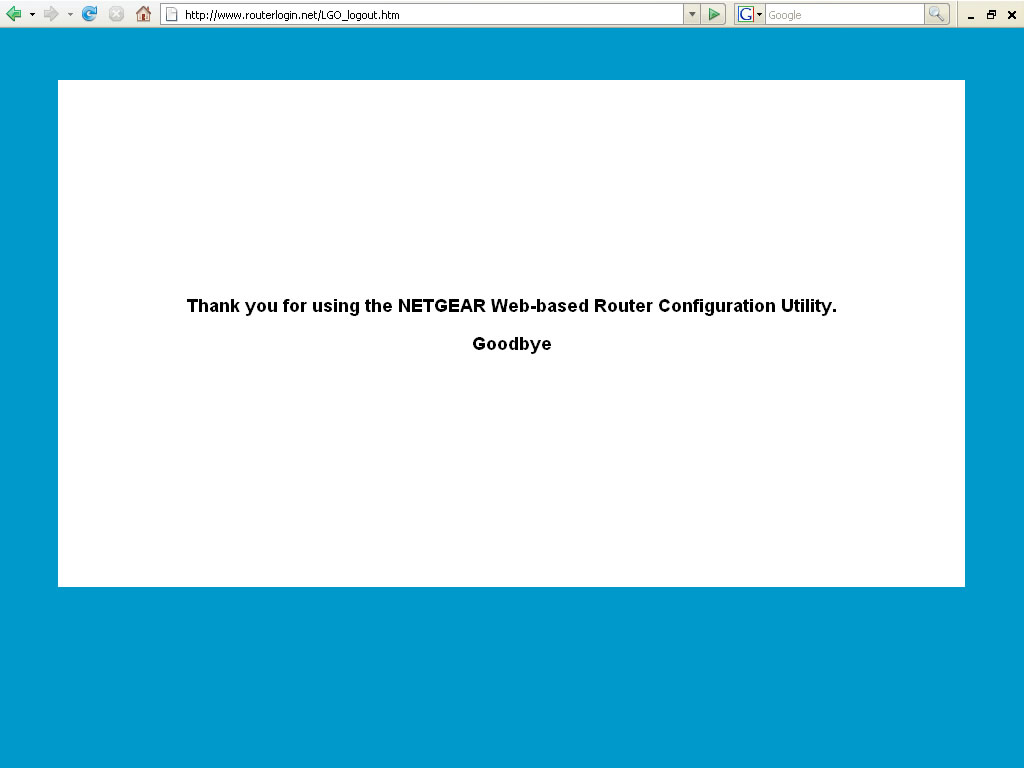Click the greyed-out stop loading icon

[x=116, y=14]
